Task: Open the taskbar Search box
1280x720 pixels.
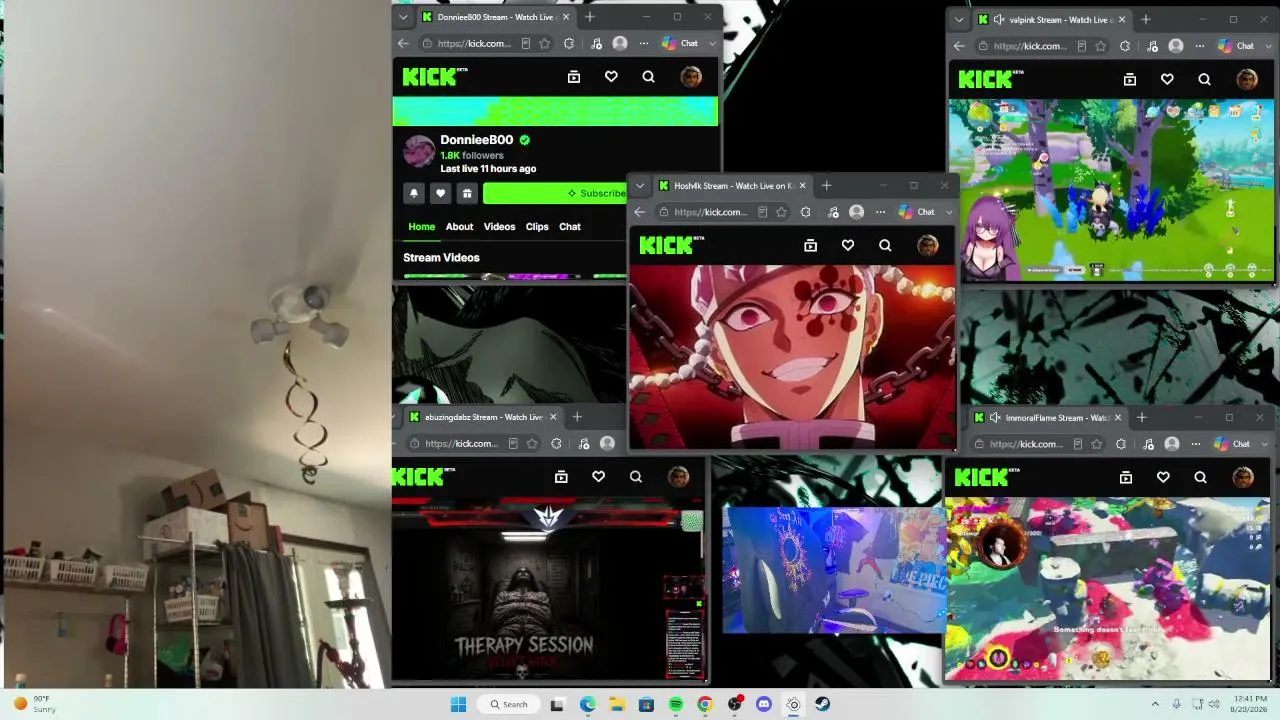Action: coord(509,704)
